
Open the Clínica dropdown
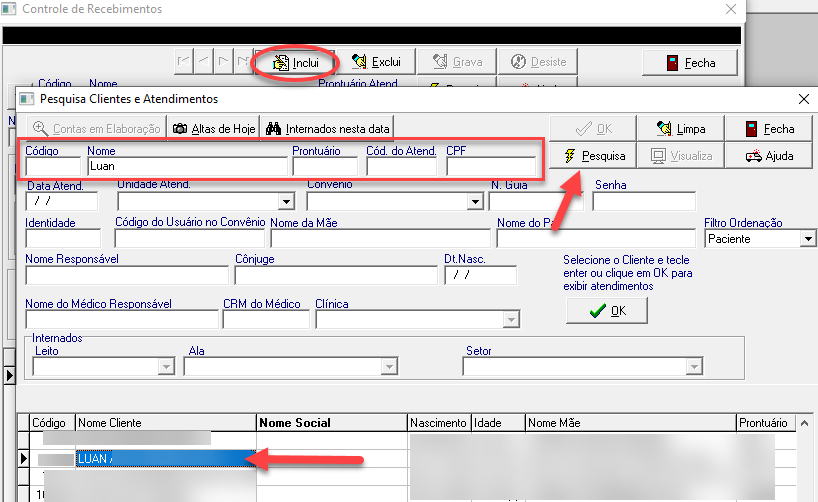tap(511, 319)
